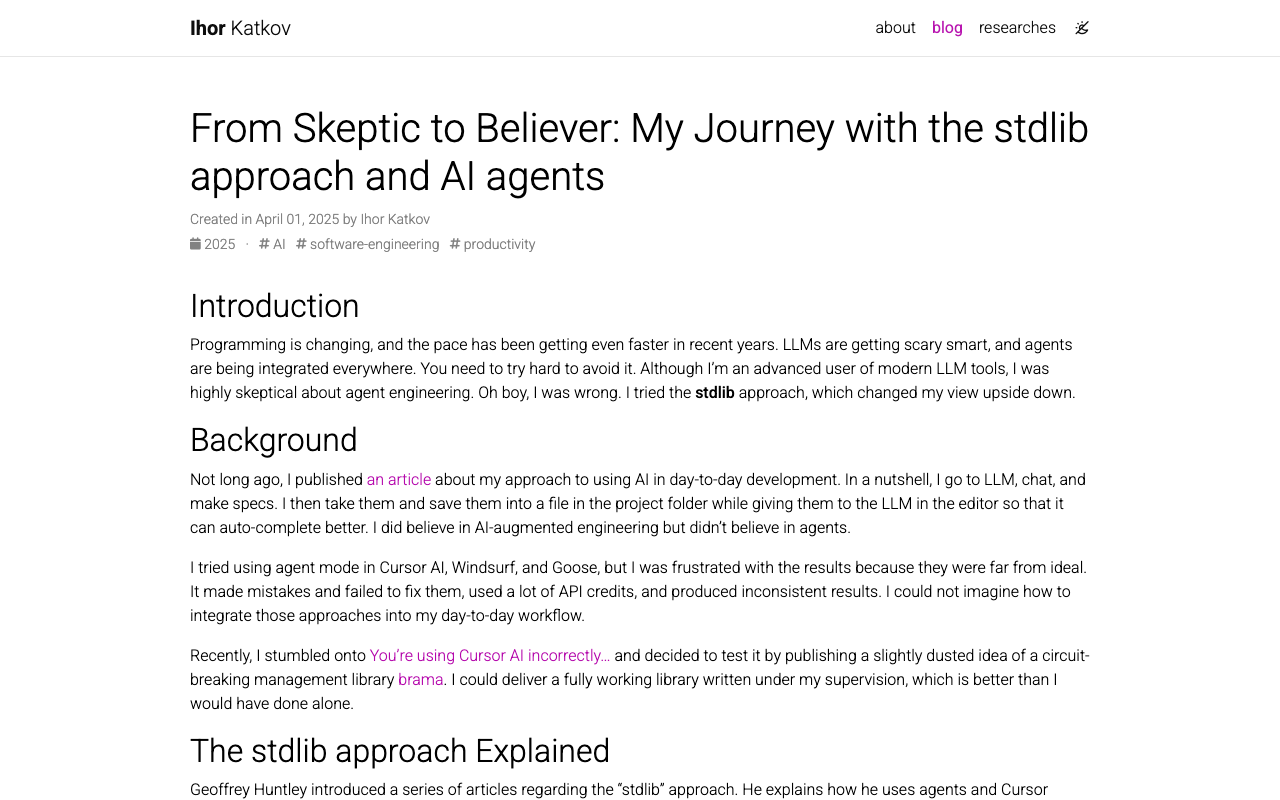Open the 'an article' link in Background section
1280x800 pixels.
(x=398, y=479)
